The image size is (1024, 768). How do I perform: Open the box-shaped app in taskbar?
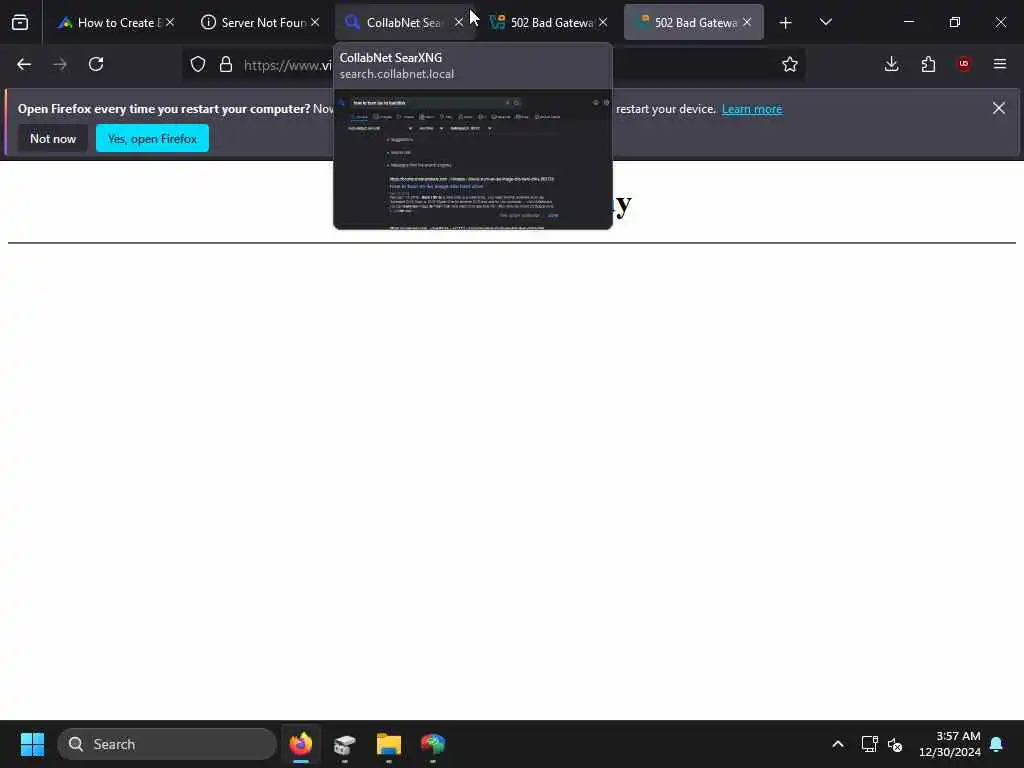pyautogui.click(x=345, y=744)
